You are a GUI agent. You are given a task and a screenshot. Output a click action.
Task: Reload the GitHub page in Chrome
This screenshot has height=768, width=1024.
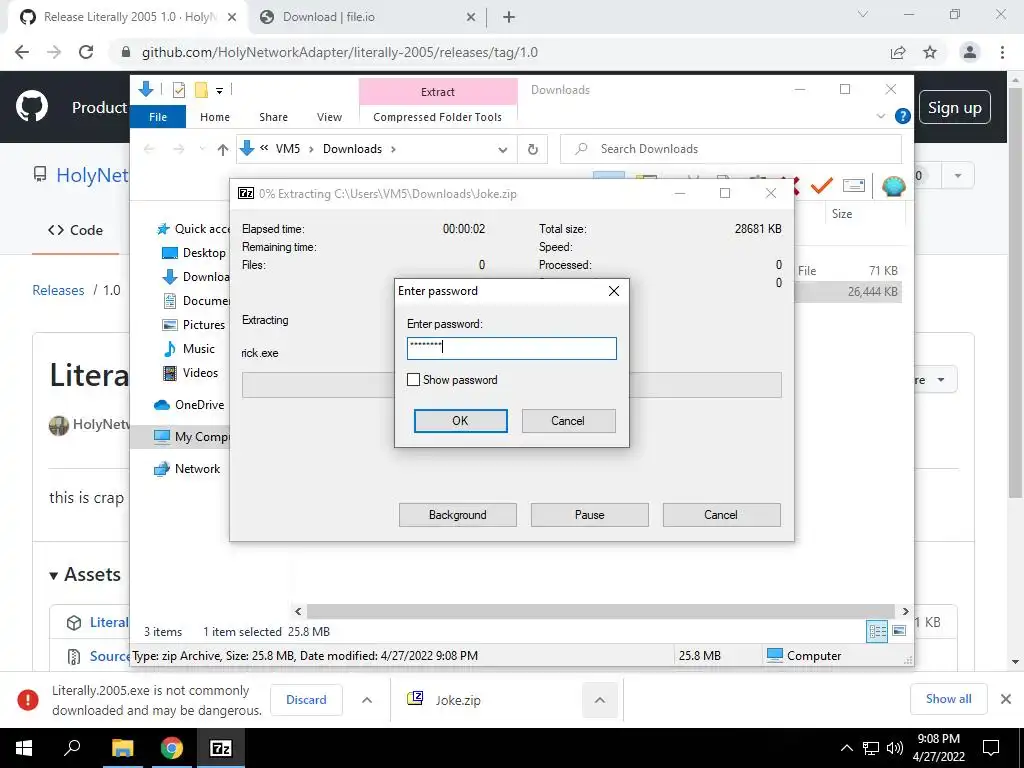tap(86, 52)
